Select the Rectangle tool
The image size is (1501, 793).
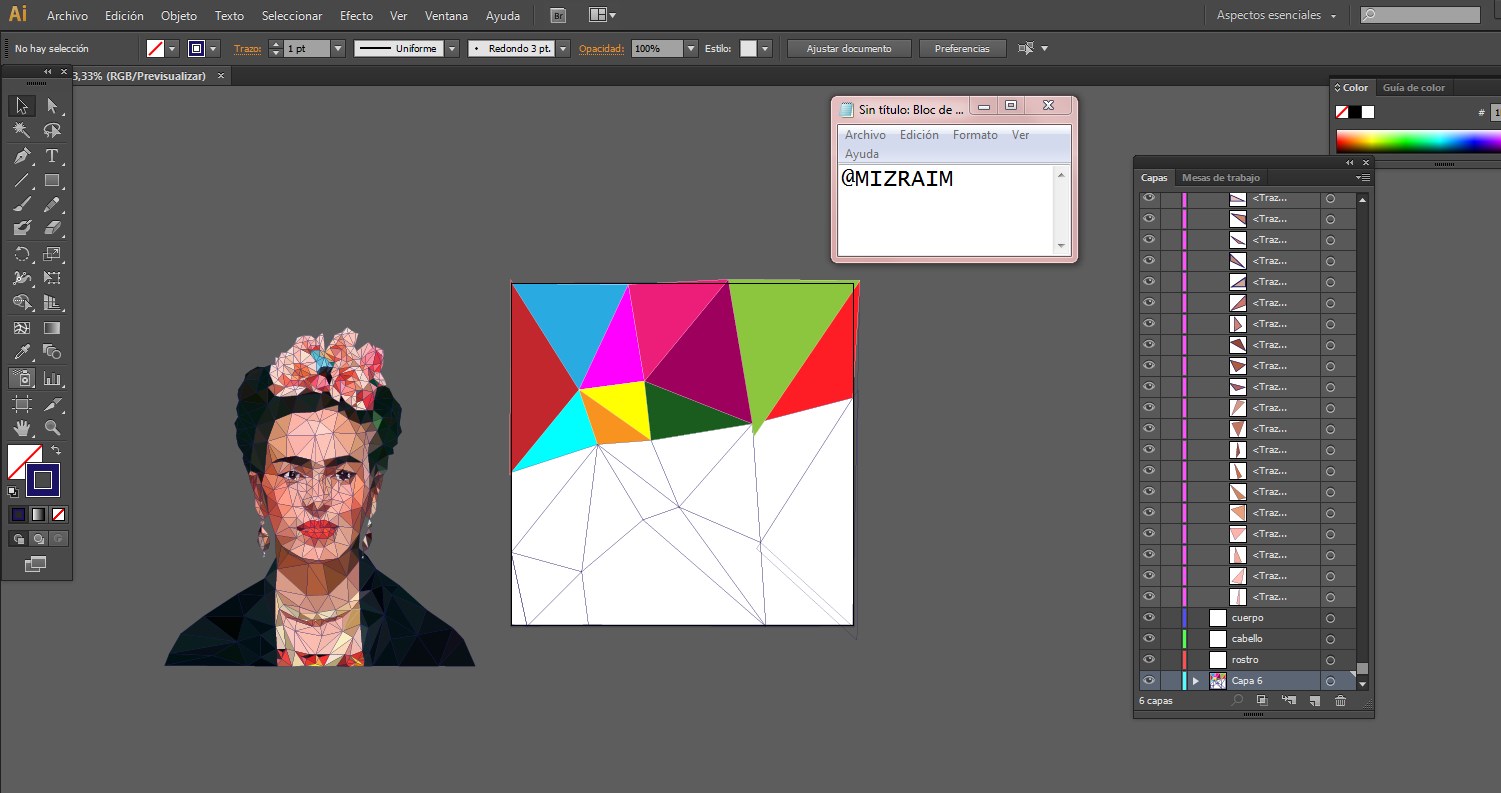coord(52,181)
